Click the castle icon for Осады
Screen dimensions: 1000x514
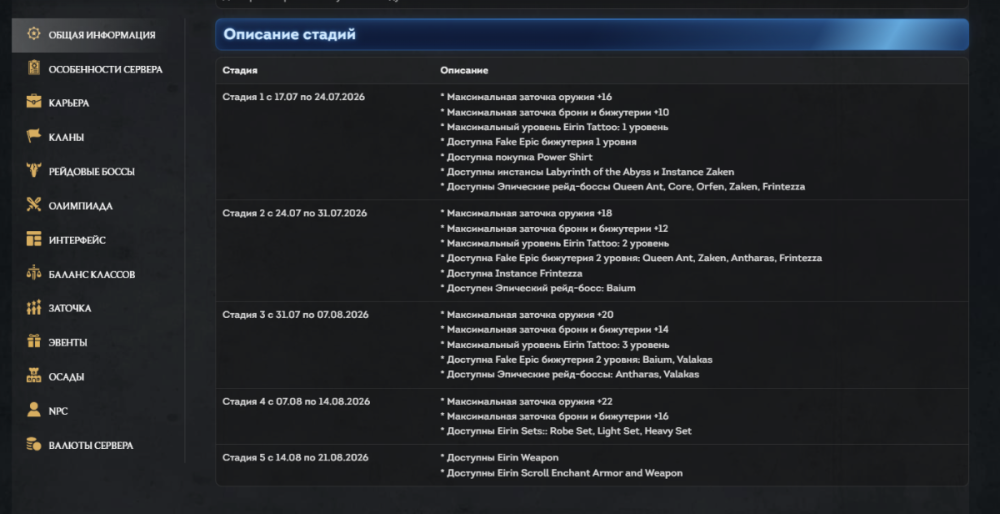pos(34,376)
